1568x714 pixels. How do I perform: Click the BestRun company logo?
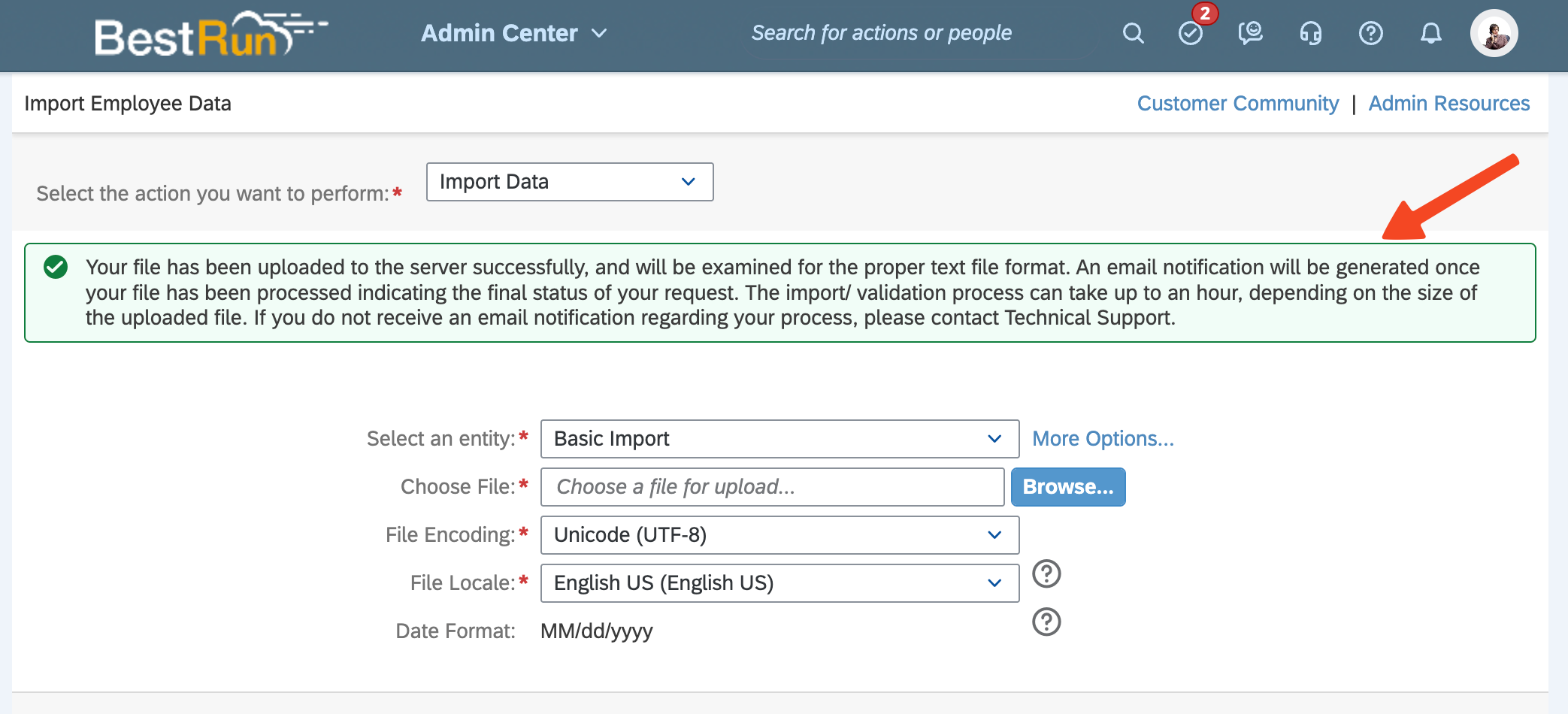point(209,35)
